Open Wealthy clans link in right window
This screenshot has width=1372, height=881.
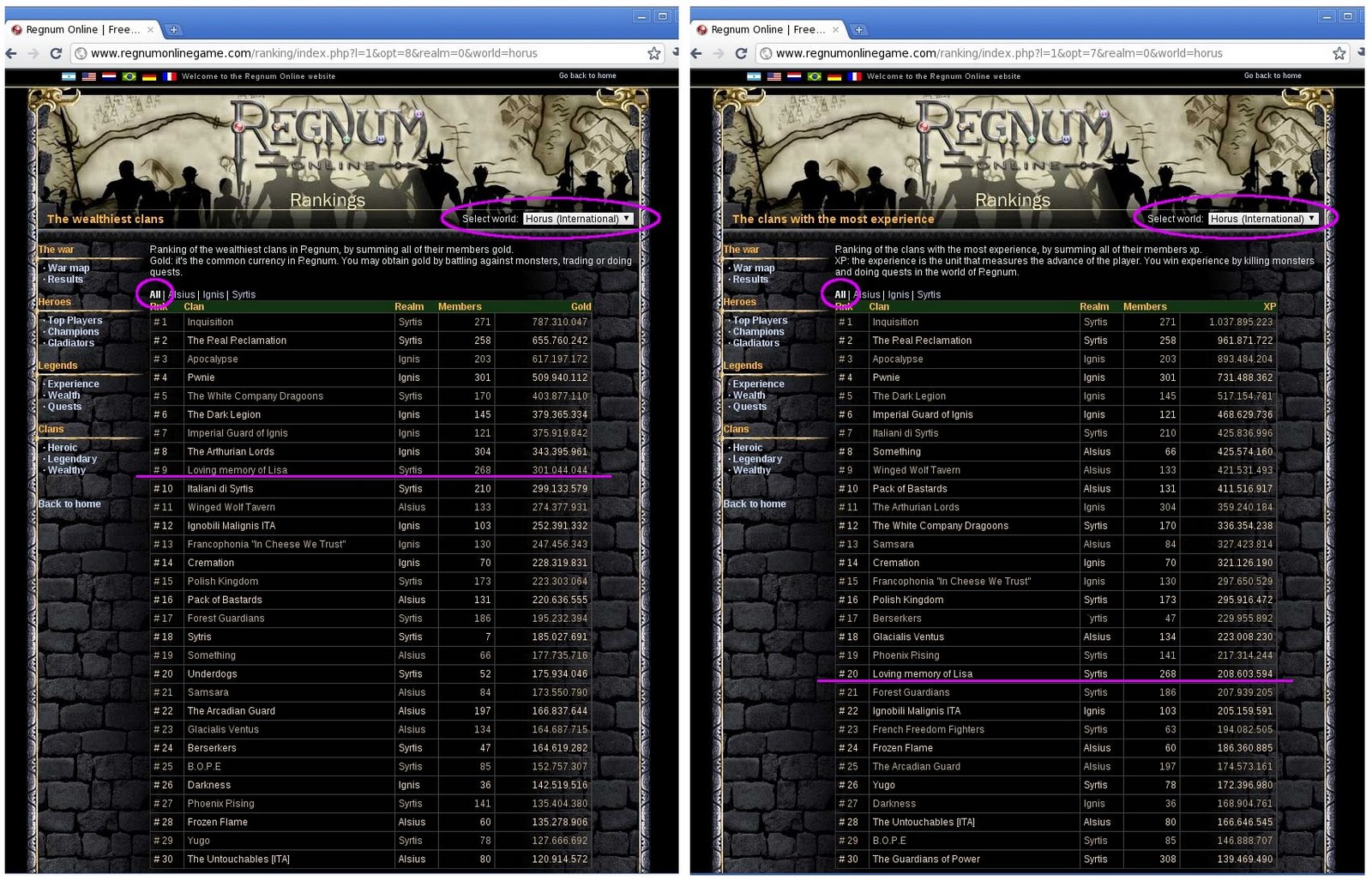tap(752, 470)
